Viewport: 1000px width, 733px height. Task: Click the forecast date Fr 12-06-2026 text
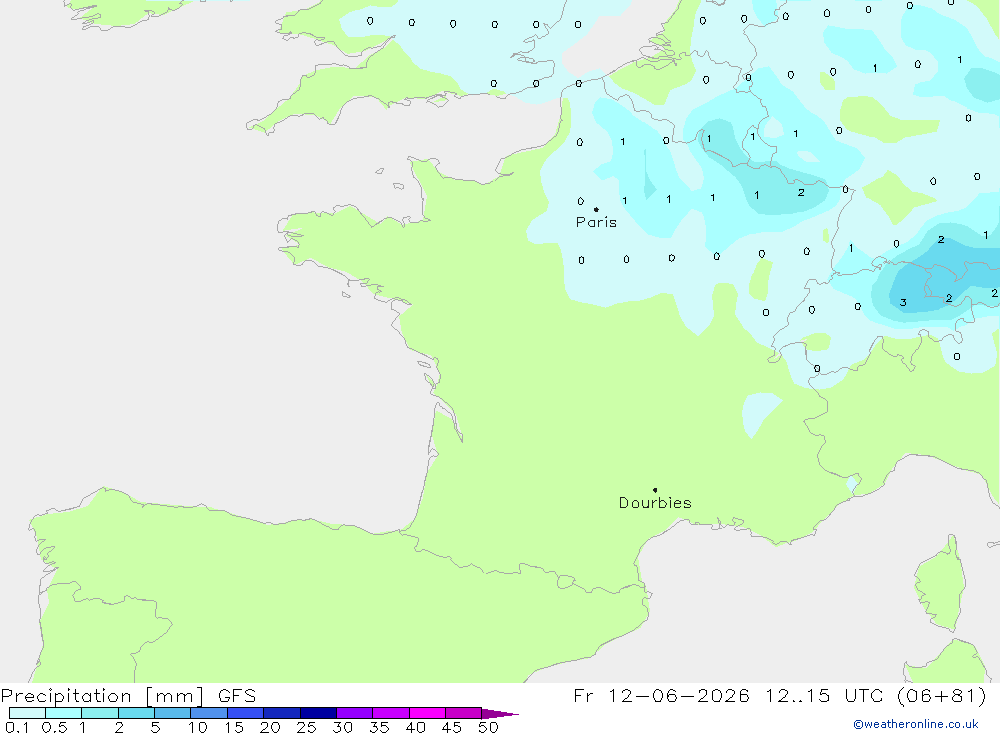pyautogui.click(x=661, y=695)
